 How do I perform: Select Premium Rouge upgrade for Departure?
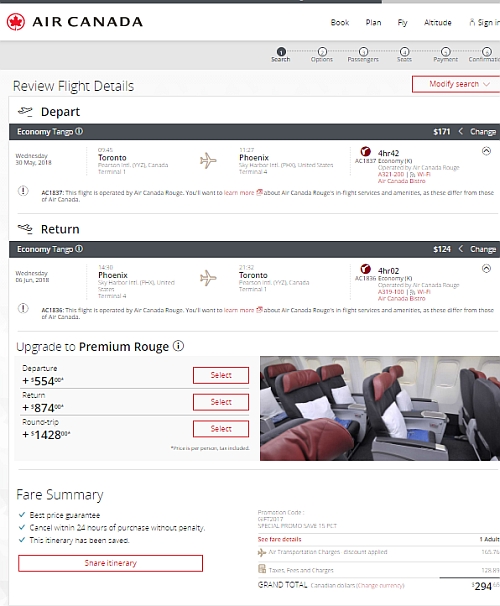tap(221, 375)
